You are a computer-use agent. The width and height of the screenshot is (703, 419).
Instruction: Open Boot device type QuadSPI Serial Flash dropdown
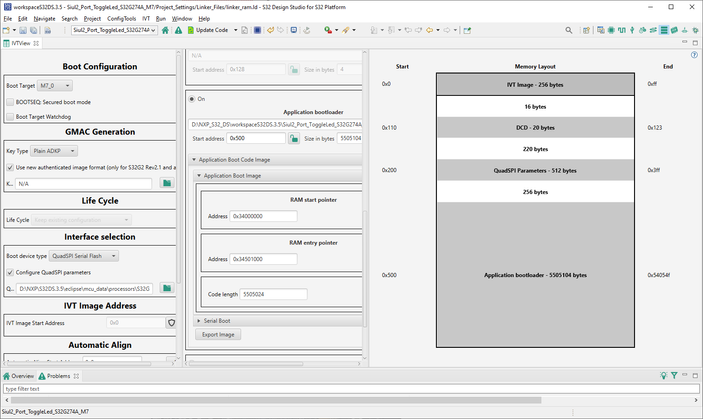tap(84, 256)
